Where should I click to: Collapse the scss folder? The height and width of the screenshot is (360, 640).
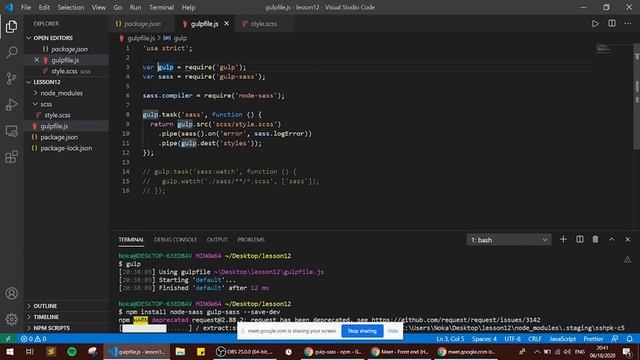[x=46, y=104]
